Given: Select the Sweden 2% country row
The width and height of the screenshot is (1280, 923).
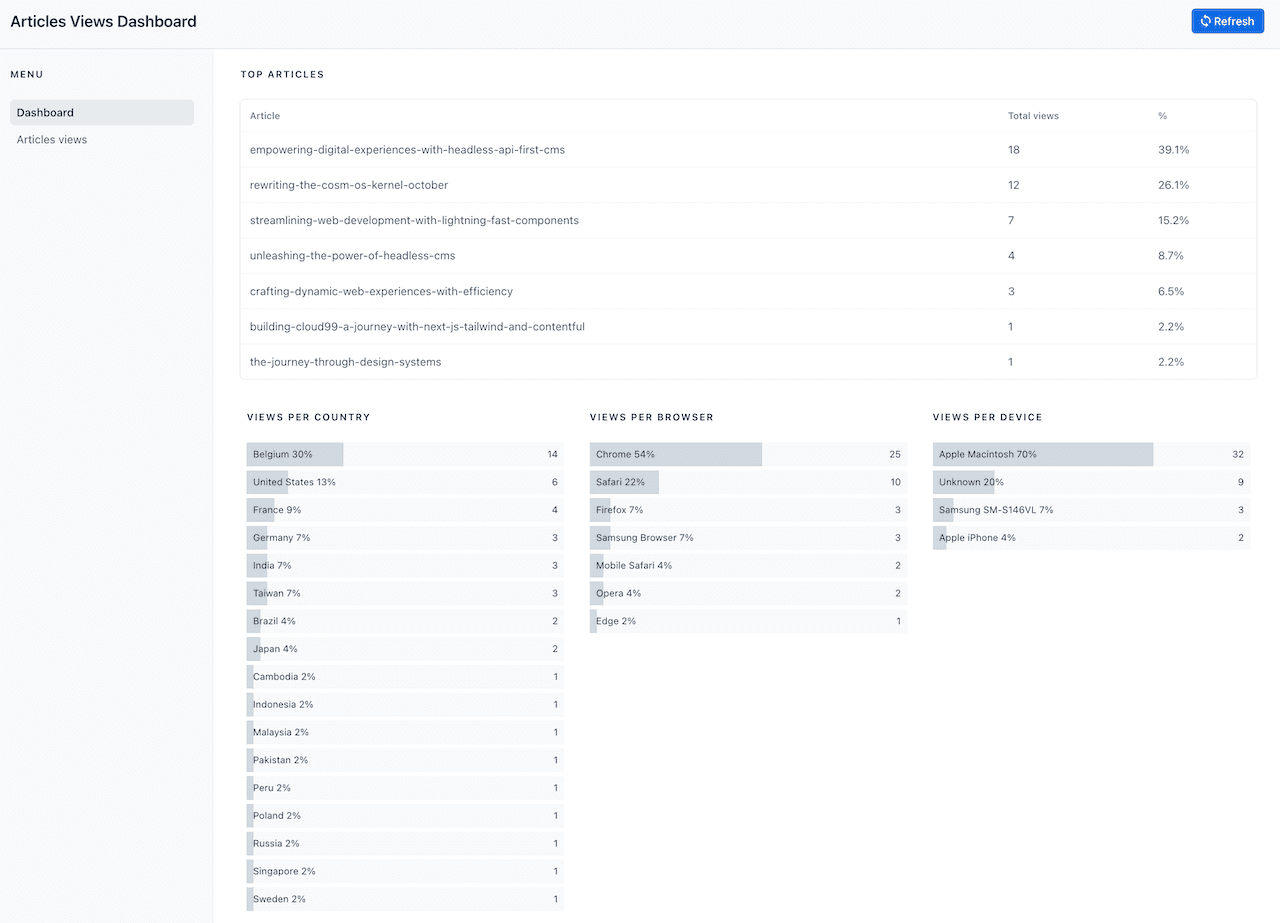Looking at the screenshot, I should [x=404, y=899].
